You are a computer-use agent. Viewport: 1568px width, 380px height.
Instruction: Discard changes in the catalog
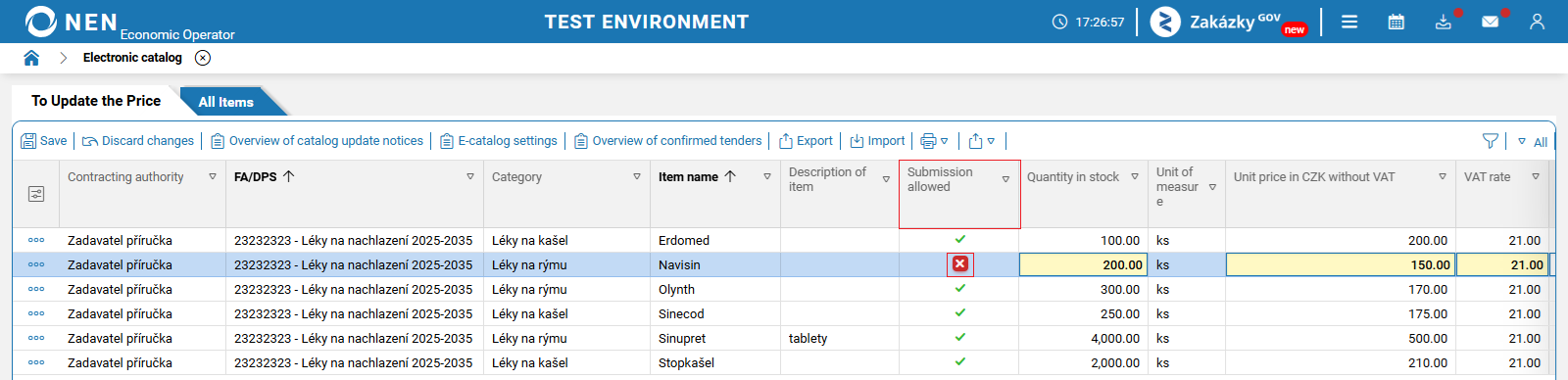[x=138, y=141]
